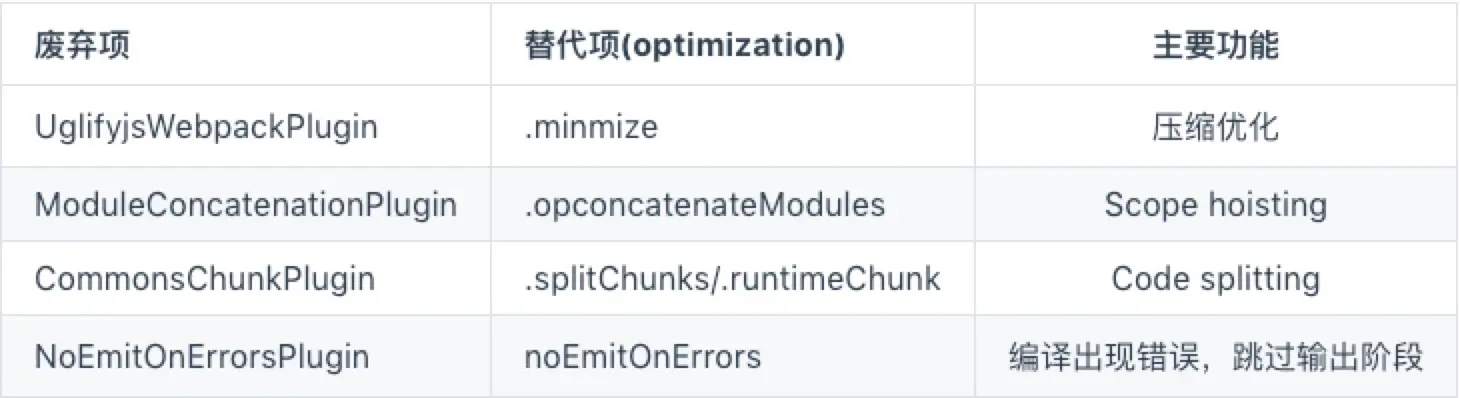Click the 编译出现错误，跳过输出阶段 cell
Image resolution: width=1460 pixels, height=398 pixels.
point(1215,357)
